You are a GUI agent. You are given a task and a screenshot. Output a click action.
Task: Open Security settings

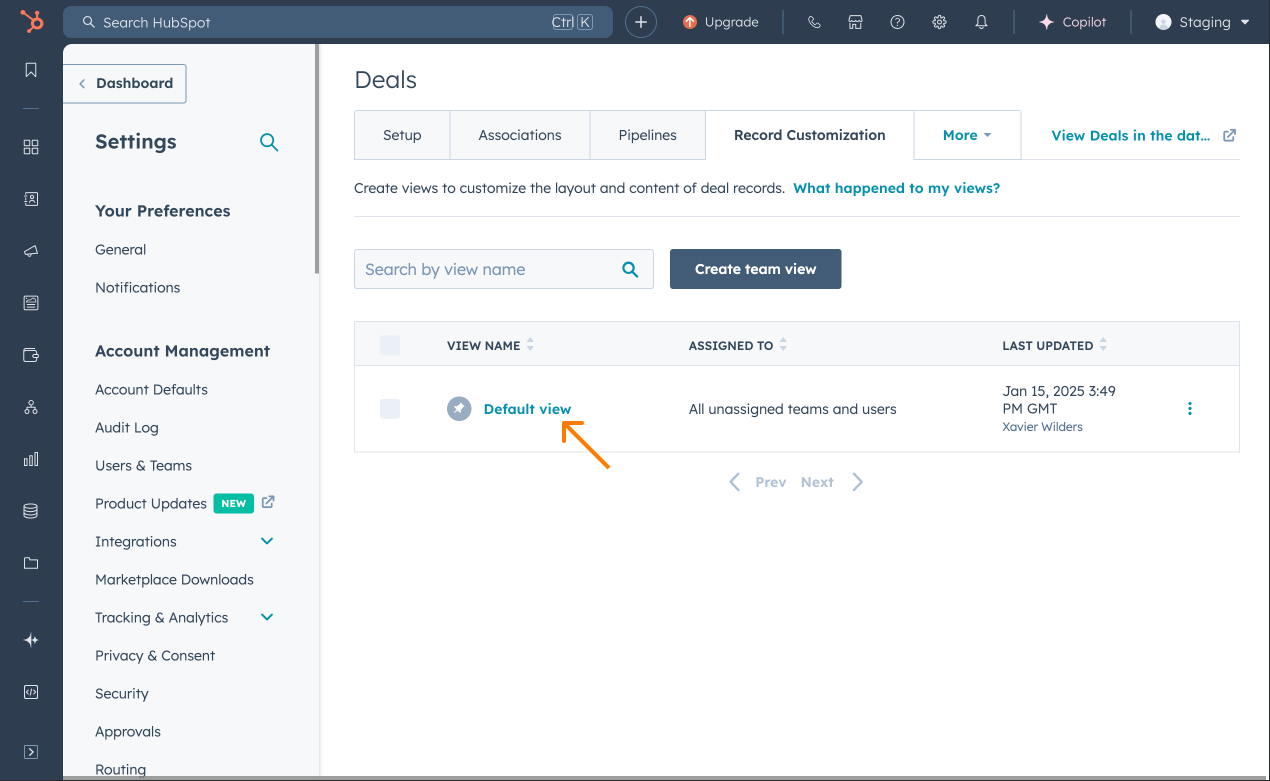pyautogui.click(x=122, y=694)
